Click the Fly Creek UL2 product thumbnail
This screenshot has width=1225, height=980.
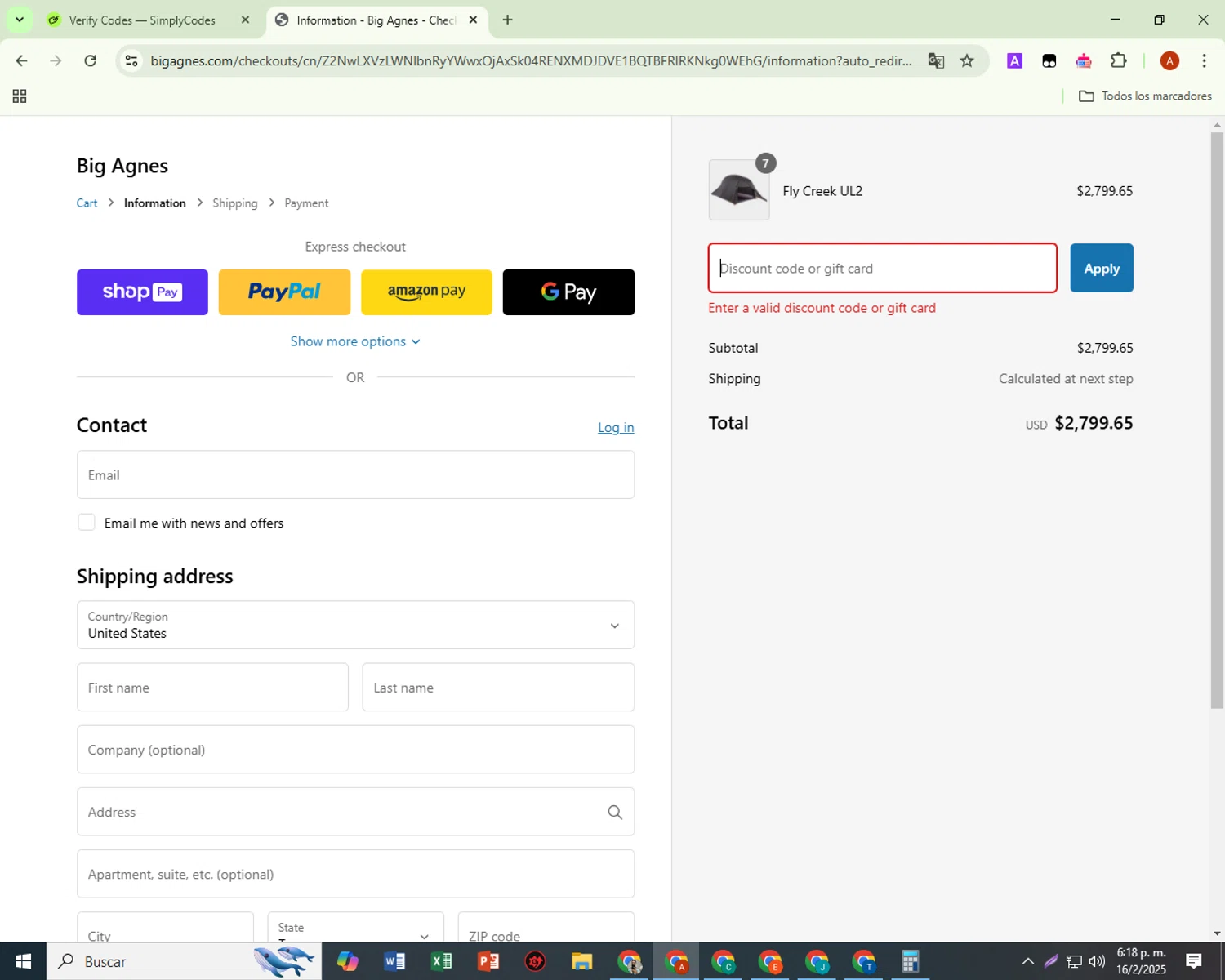pyautogui.click(x=739, y=190)
